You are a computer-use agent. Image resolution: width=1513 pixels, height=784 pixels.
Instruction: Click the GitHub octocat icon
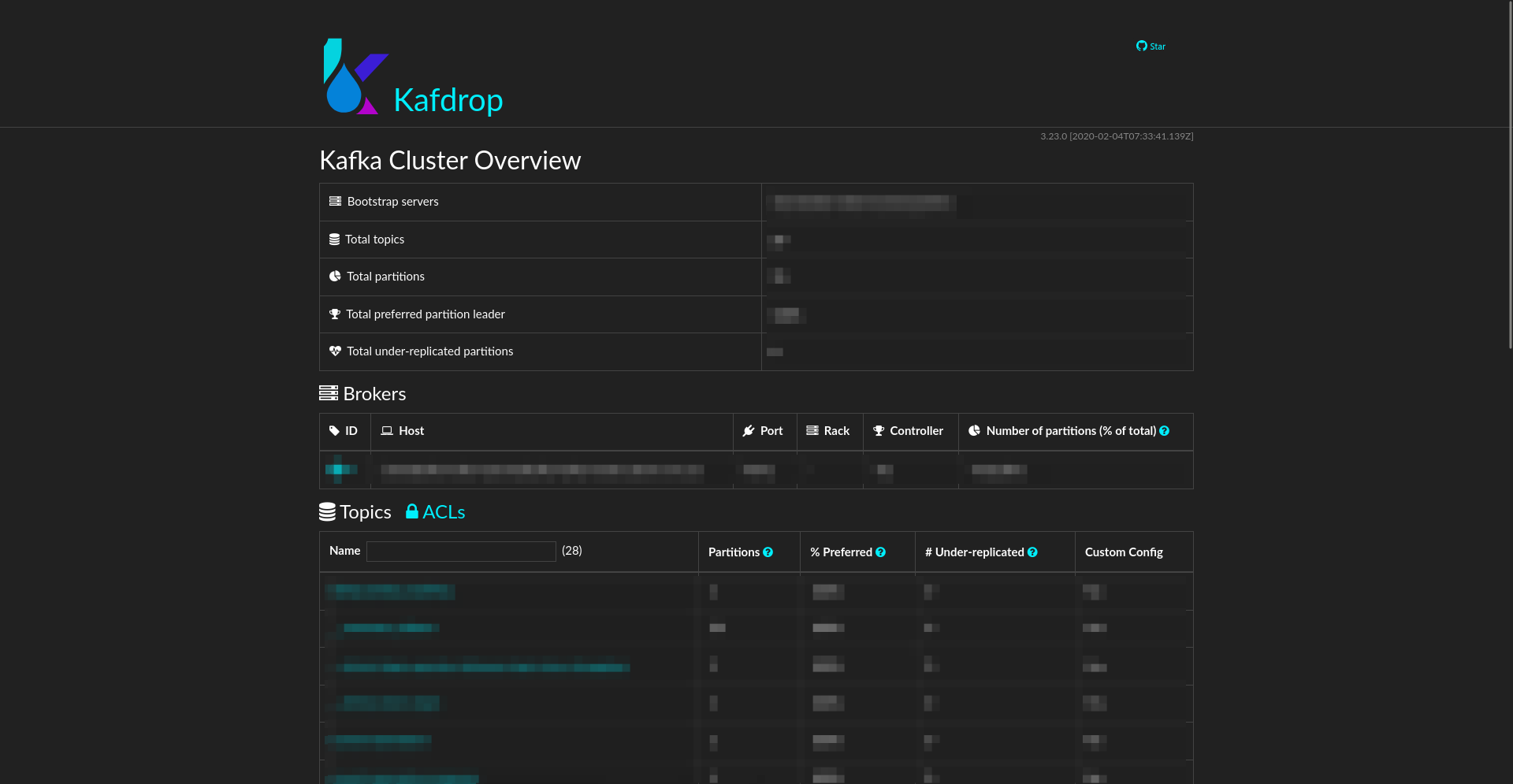click(x=1141, y=46)
